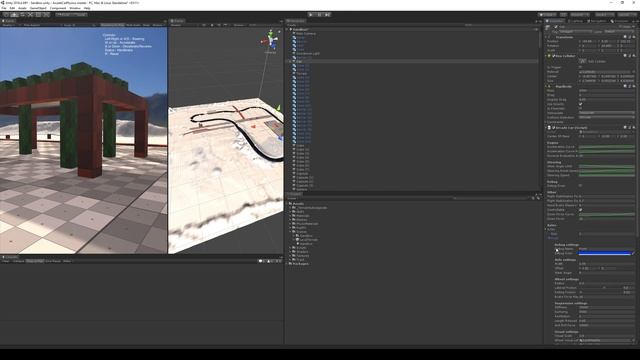This screenshot has width=640, height=360.
Task: Click the Arcade Car script icon
Action: pos(549,127)
